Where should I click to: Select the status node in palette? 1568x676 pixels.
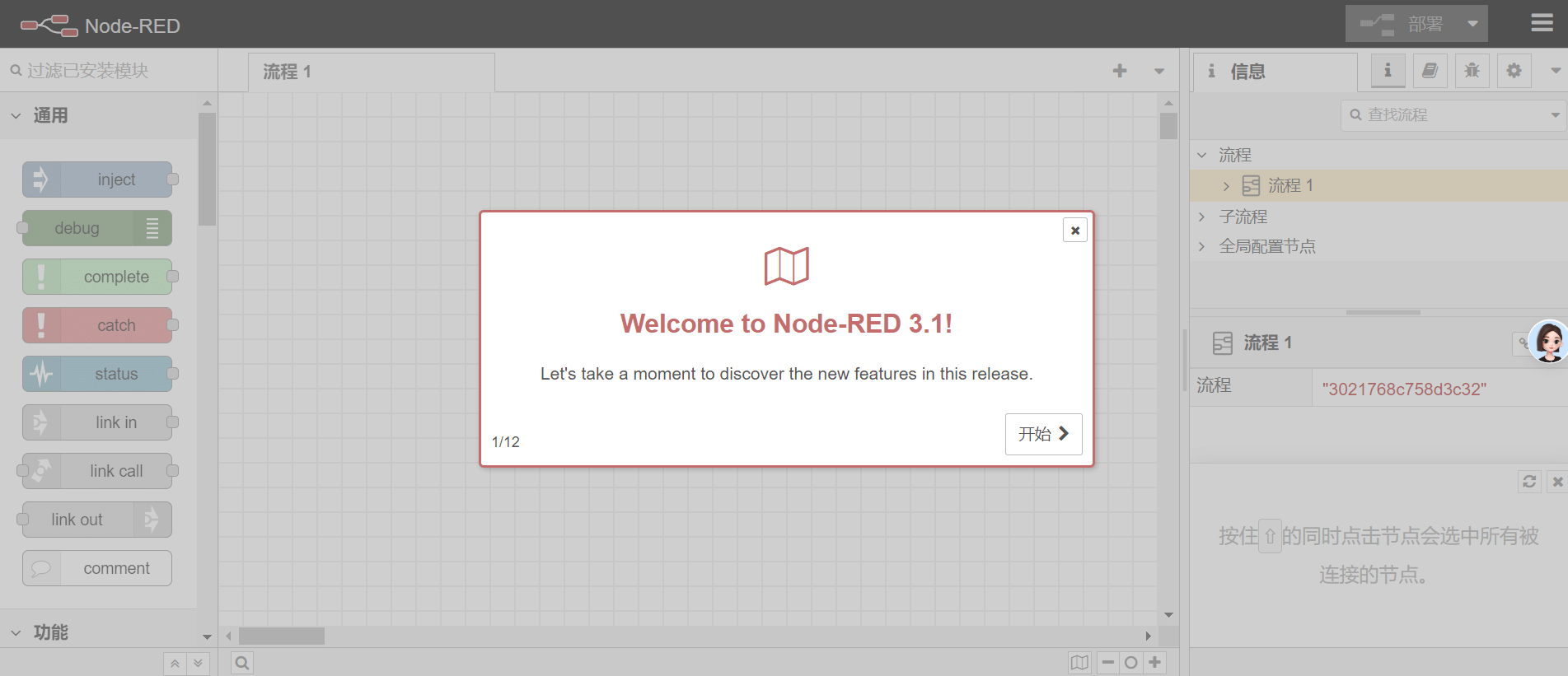pyautogui.click(x=97, y=374)
